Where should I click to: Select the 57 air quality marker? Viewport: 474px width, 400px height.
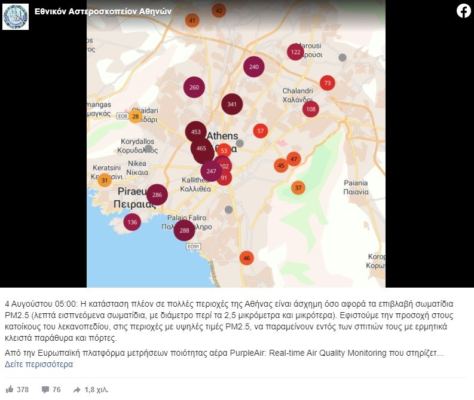point(261,131)
